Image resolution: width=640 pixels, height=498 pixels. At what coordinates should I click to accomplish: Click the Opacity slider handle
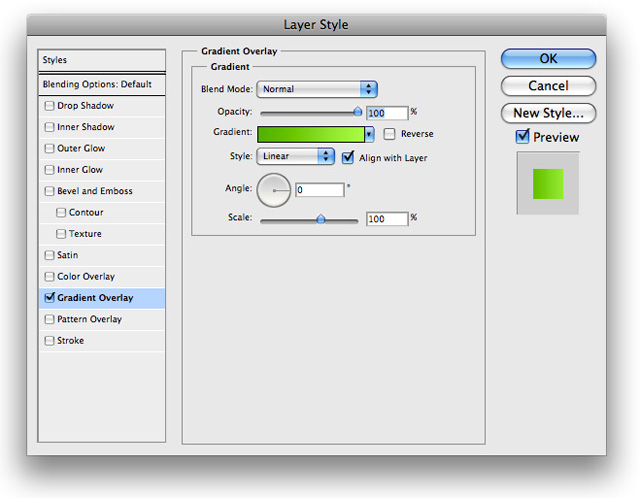tap(358, 111)
